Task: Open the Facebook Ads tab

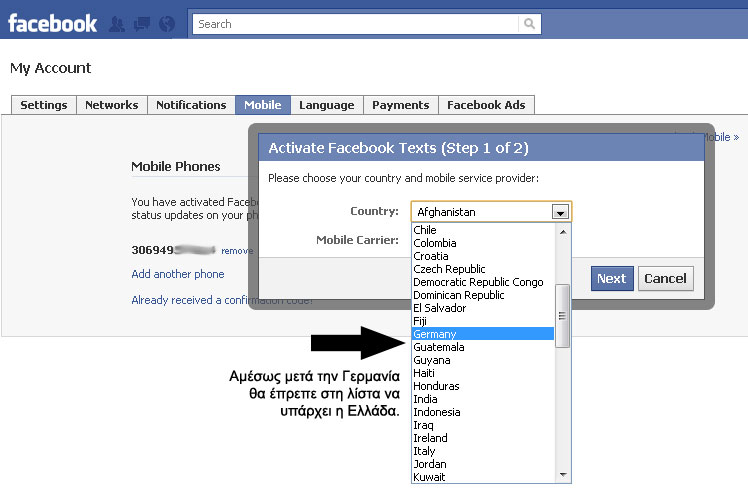Action: (x=486, y=105)
